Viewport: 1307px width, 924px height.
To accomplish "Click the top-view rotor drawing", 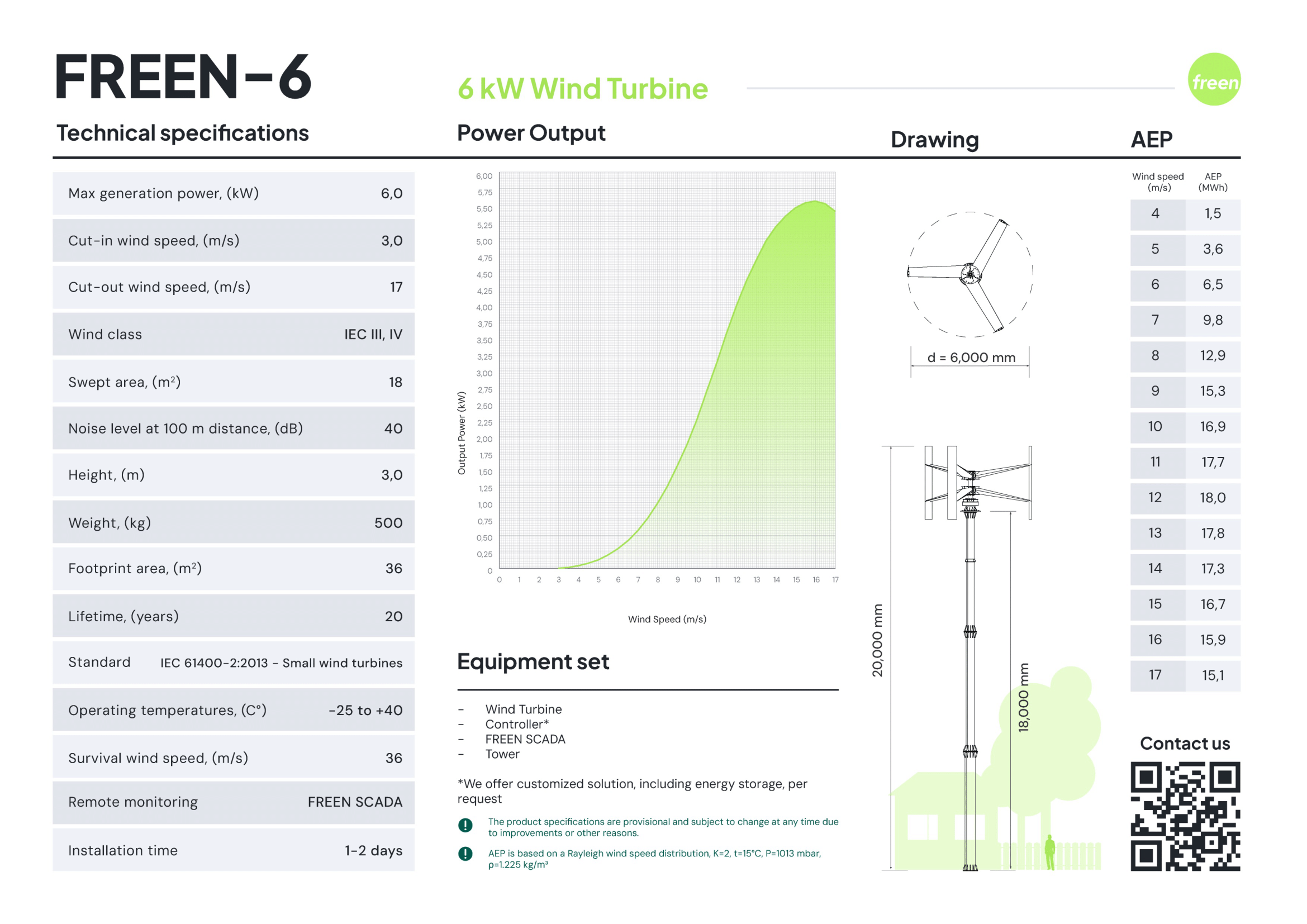I will (x=969, y=274).
